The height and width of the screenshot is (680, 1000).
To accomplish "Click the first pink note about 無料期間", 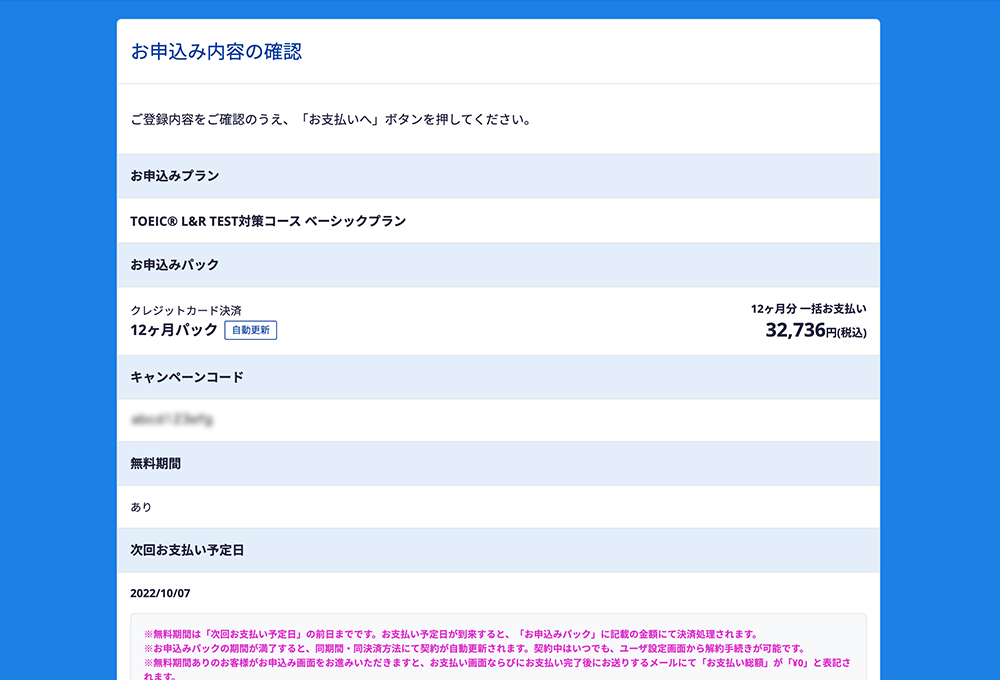I will click(450, 634).
